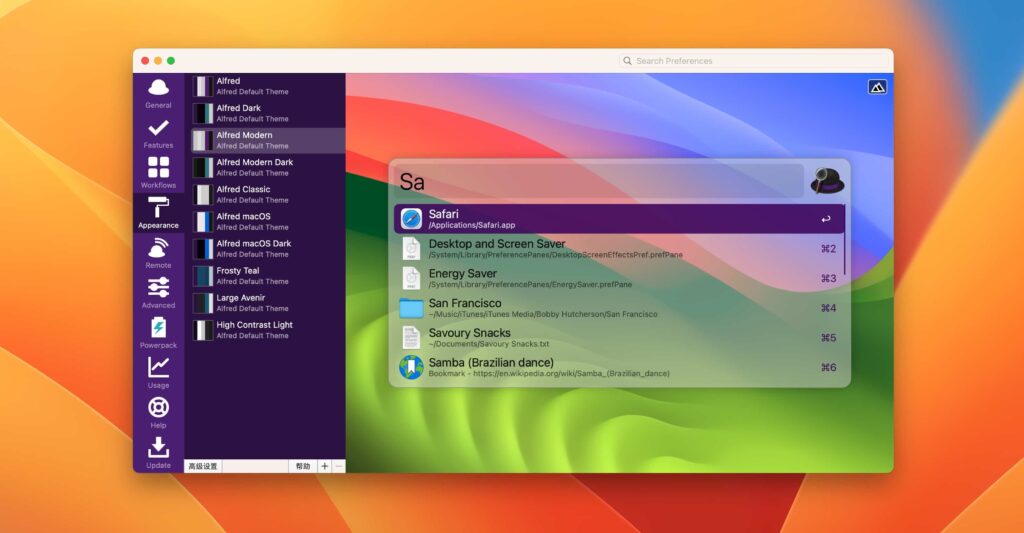Choose the High Contrast Light theme

(264, 329)
